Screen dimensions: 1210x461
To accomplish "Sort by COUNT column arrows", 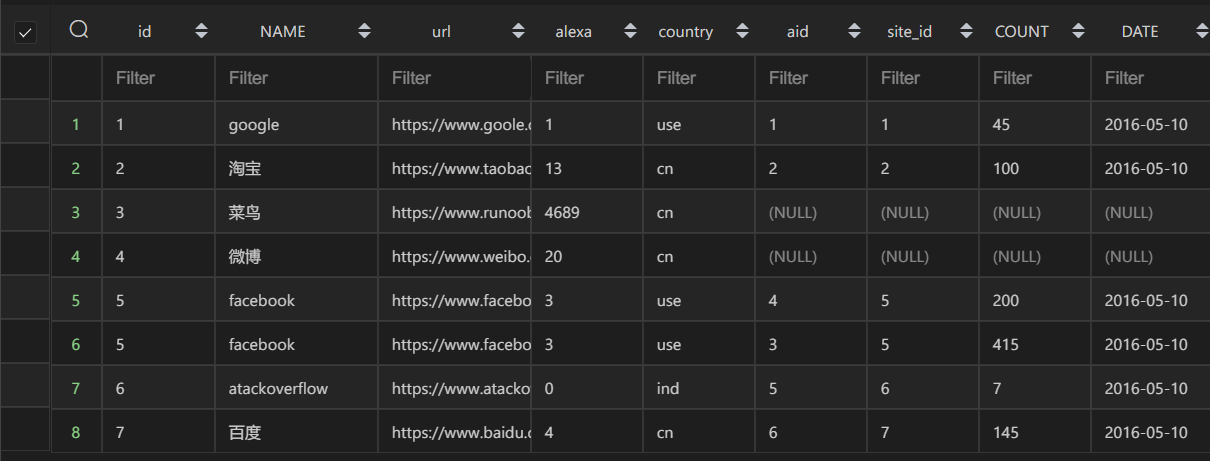I will [x=1077, y=31].
